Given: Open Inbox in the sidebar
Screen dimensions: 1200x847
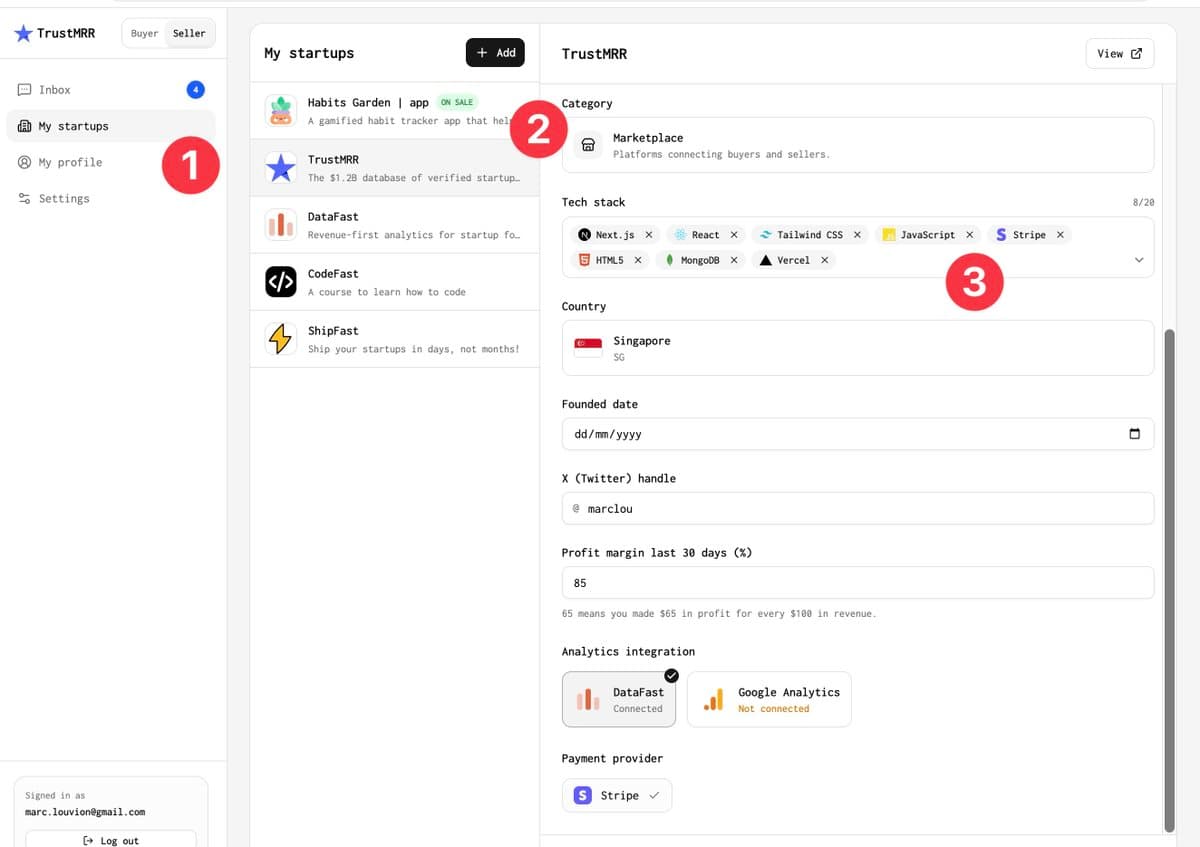Looking at the screenshot, I should (x=110, y=90).
